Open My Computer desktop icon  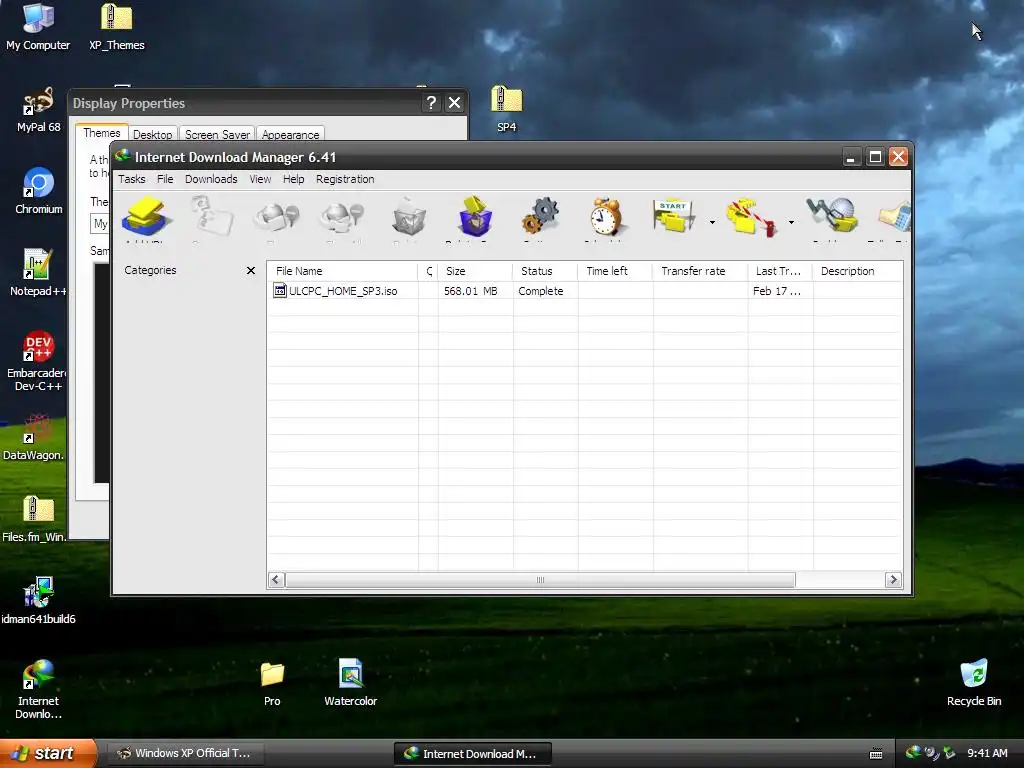click(38, 27)
